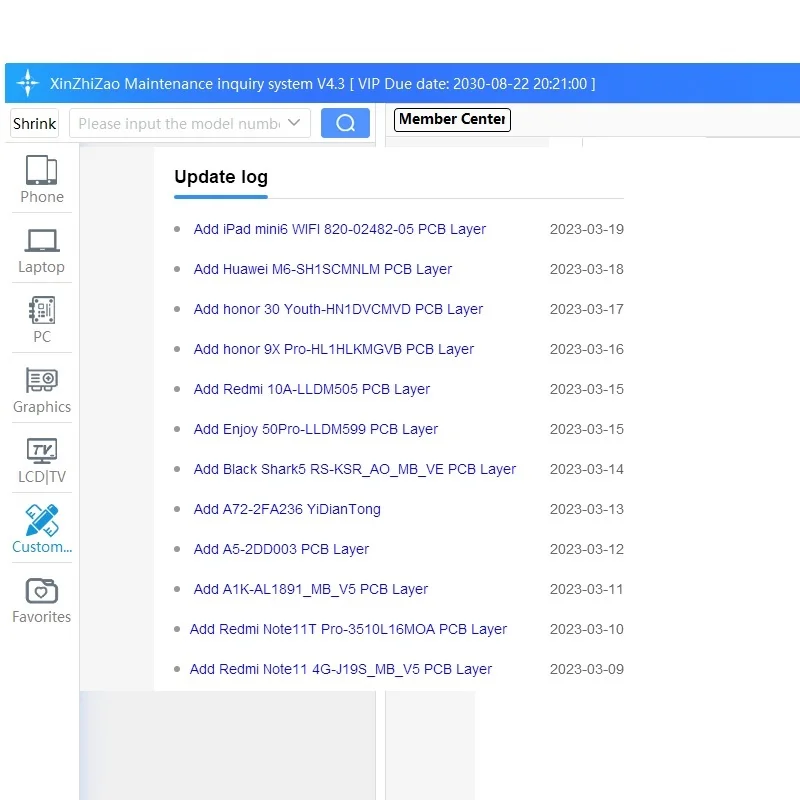Open Add A72-2FA236 YiDianTong entry

point(287,509)
